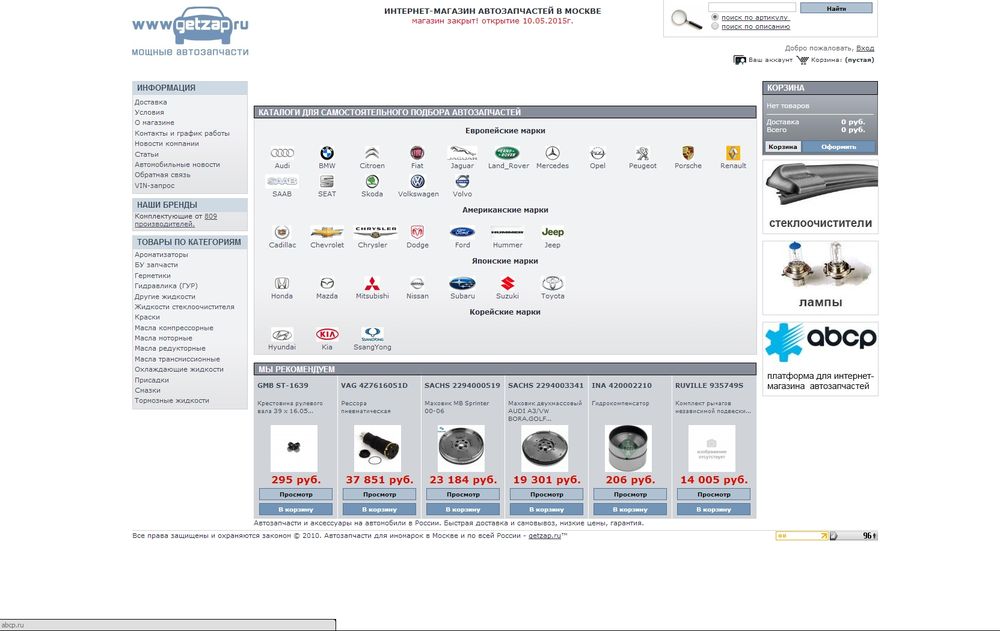
Task: Open the Вход login link
Action: pos(865,48)
